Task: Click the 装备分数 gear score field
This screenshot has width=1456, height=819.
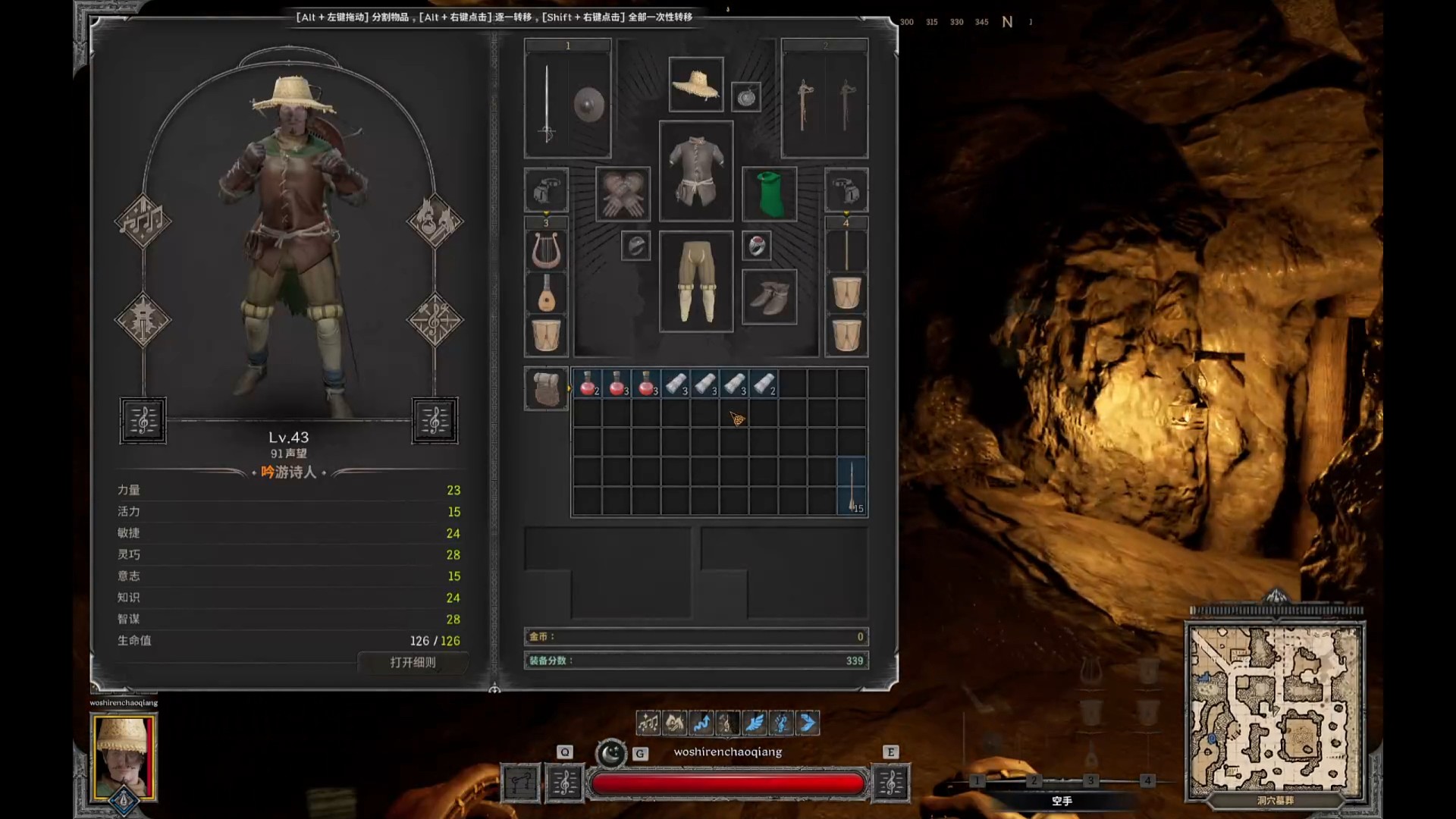Action: pyautogui.click(x=696, y=661)
